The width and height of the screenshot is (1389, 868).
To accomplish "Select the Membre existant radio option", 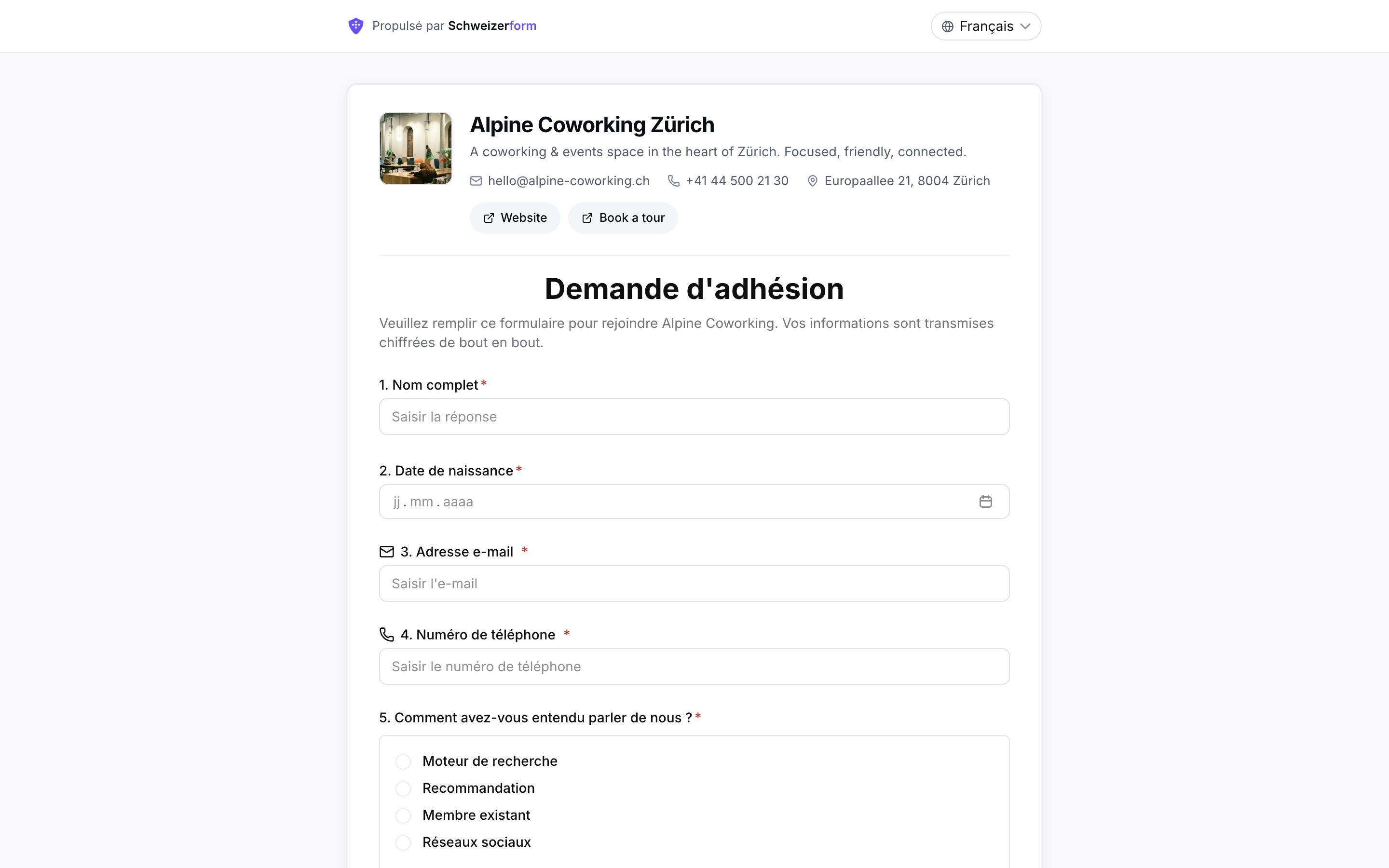I will (403, 816).
